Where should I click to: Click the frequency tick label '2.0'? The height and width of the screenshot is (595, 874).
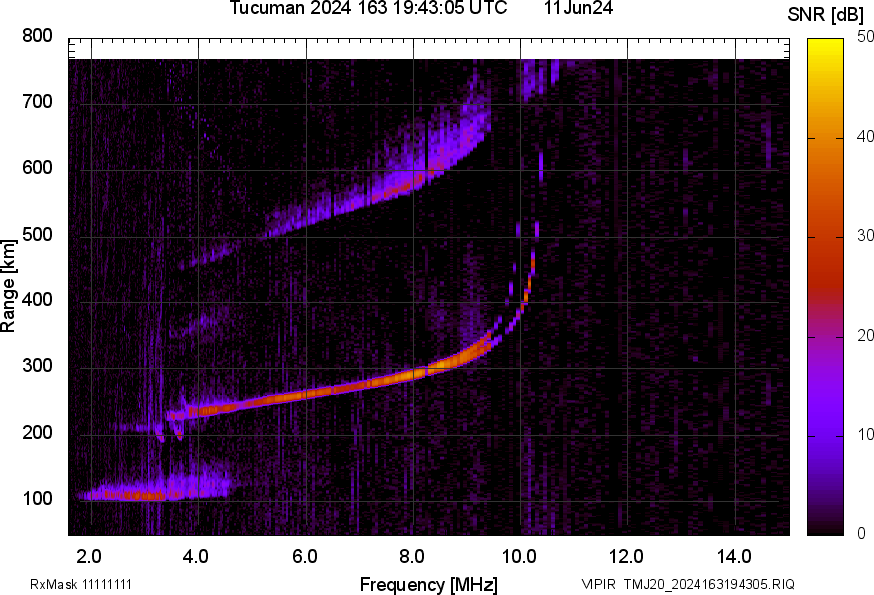point(89,556)
